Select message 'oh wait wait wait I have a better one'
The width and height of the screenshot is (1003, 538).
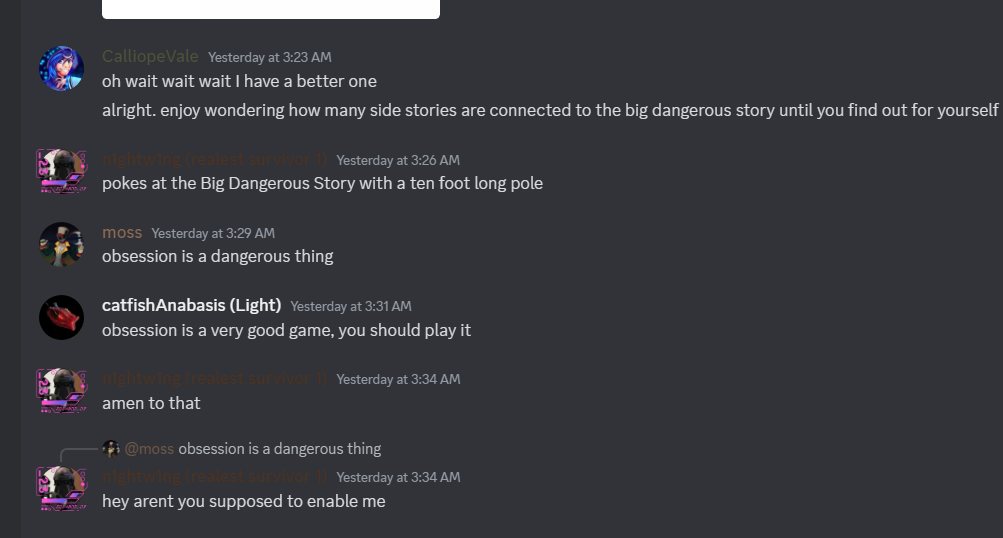(x=239, y=82)
